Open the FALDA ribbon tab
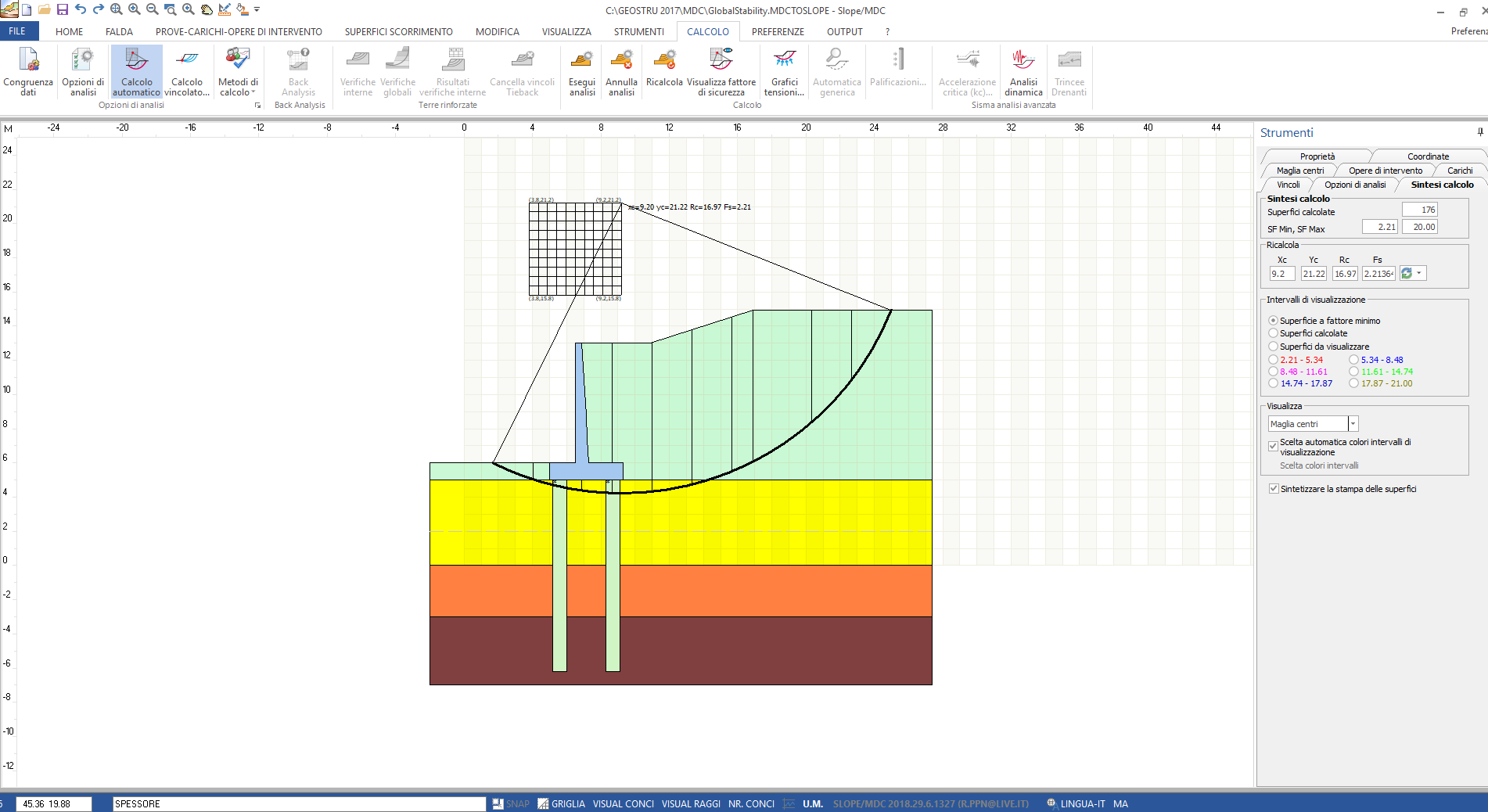 [x=119, y=32]
